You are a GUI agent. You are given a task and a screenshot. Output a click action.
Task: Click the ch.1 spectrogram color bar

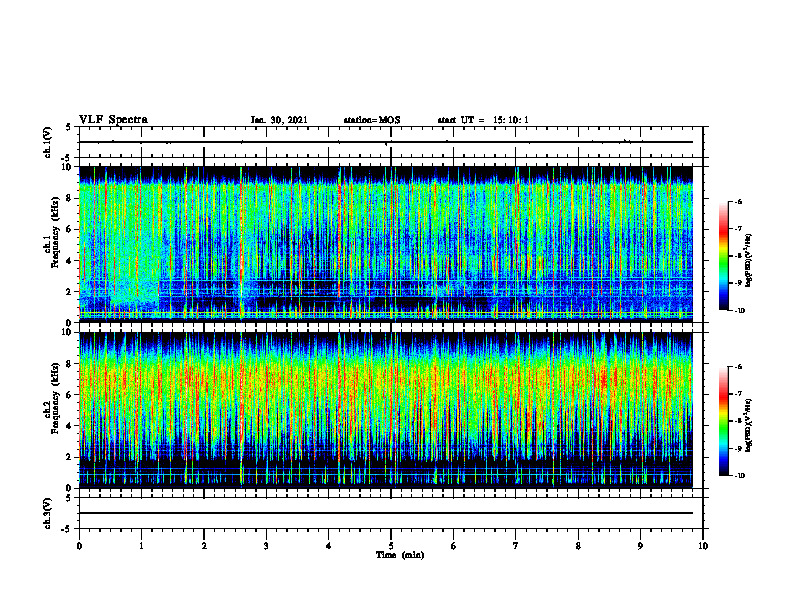(723, 256)
